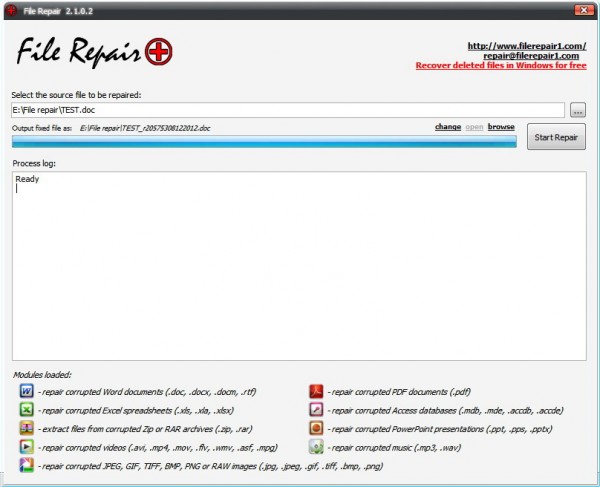Viewport: 600px width, 487px height.
Task: Click the 'Process log:' label
Action: [34, 164]
